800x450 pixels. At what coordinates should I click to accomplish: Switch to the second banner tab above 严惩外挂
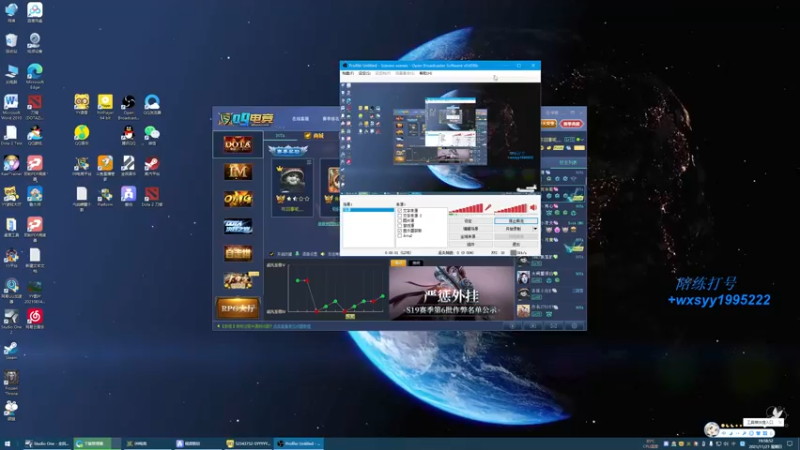tap(416, 263)
